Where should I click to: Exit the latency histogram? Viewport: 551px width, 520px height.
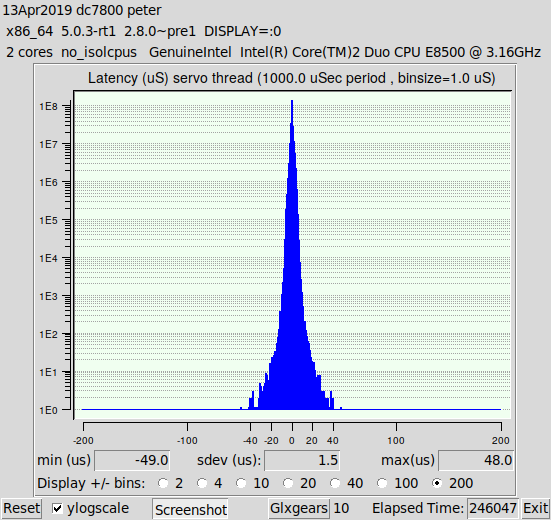[x=535, y=508]
